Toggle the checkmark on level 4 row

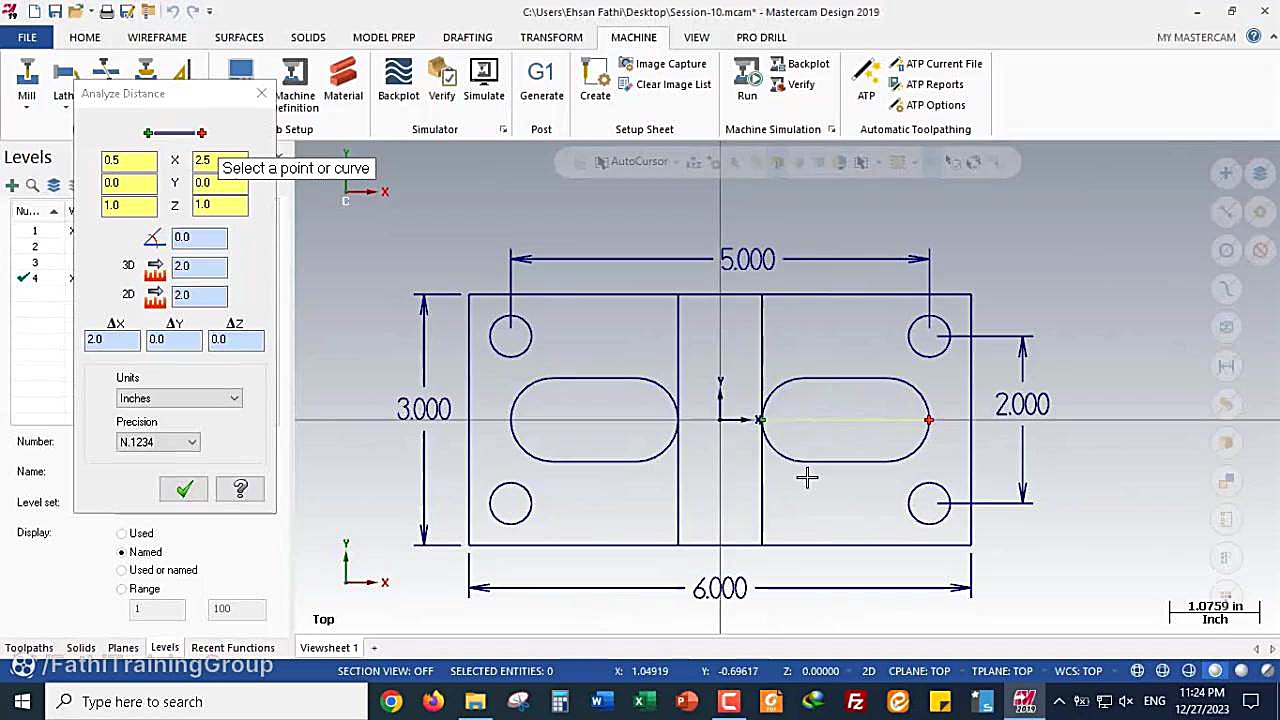pos(23,277)
